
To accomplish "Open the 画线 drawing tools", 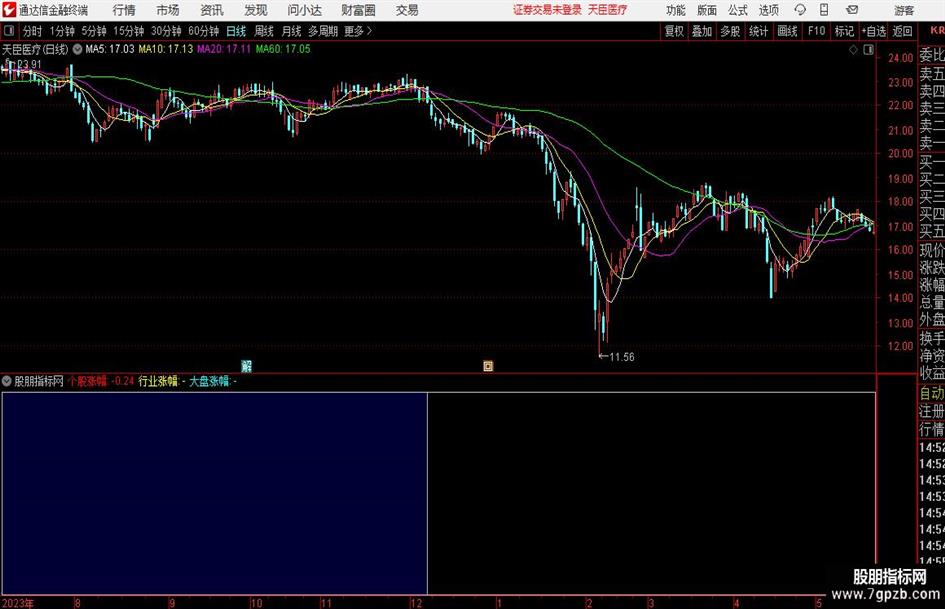I will click(787, 31).
